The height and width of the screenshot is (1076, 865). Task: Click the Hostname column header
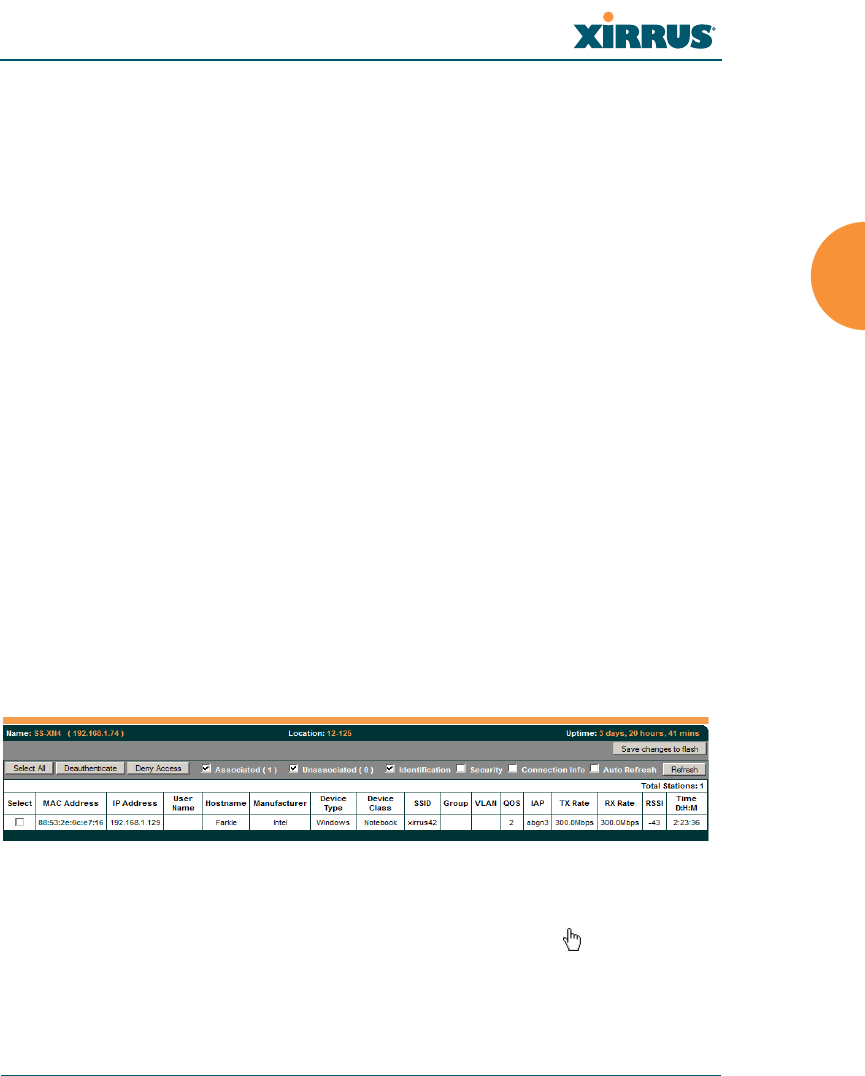(x=226, y=803)
